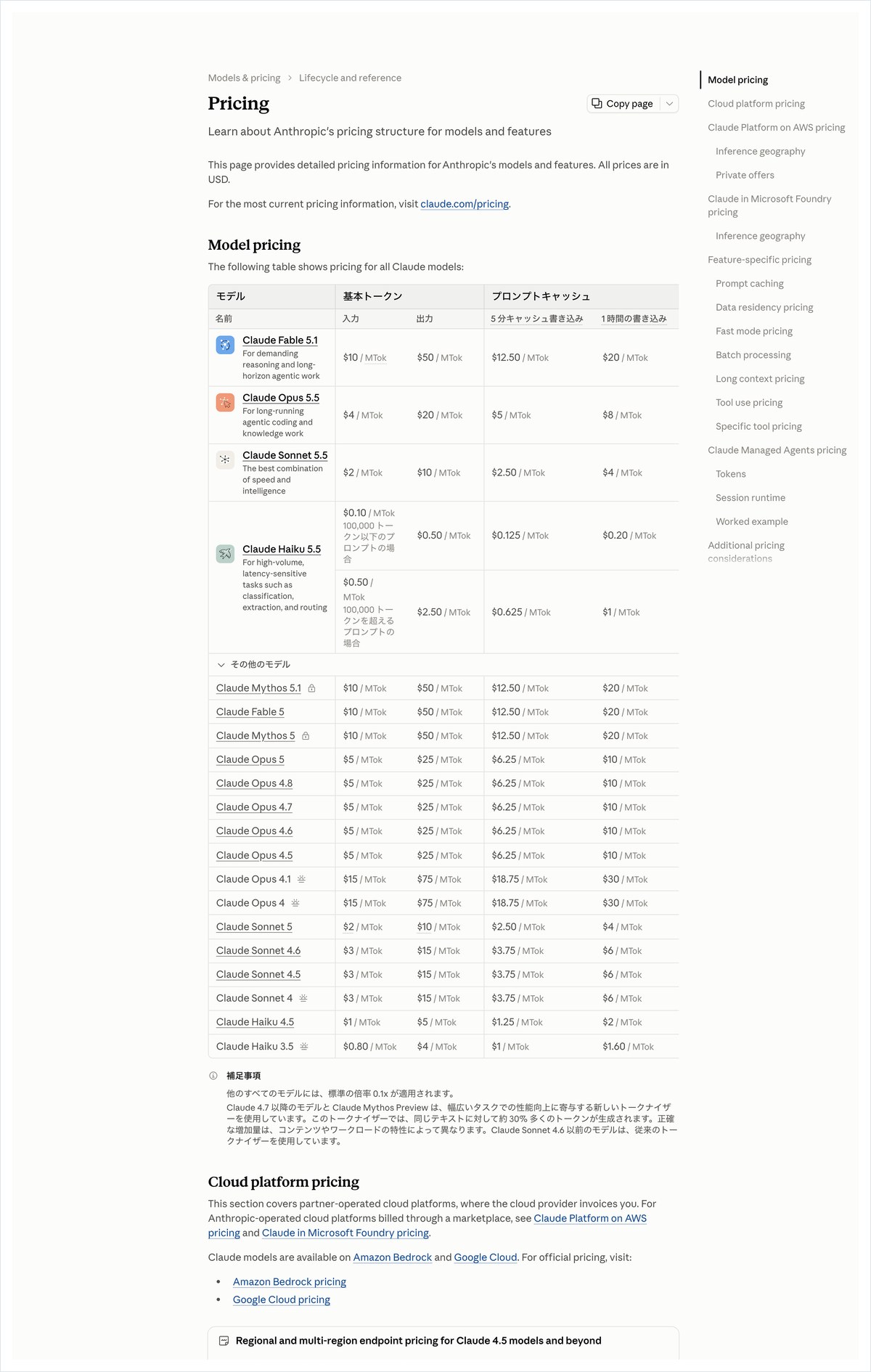Click the Copy page button

(623, 104)
